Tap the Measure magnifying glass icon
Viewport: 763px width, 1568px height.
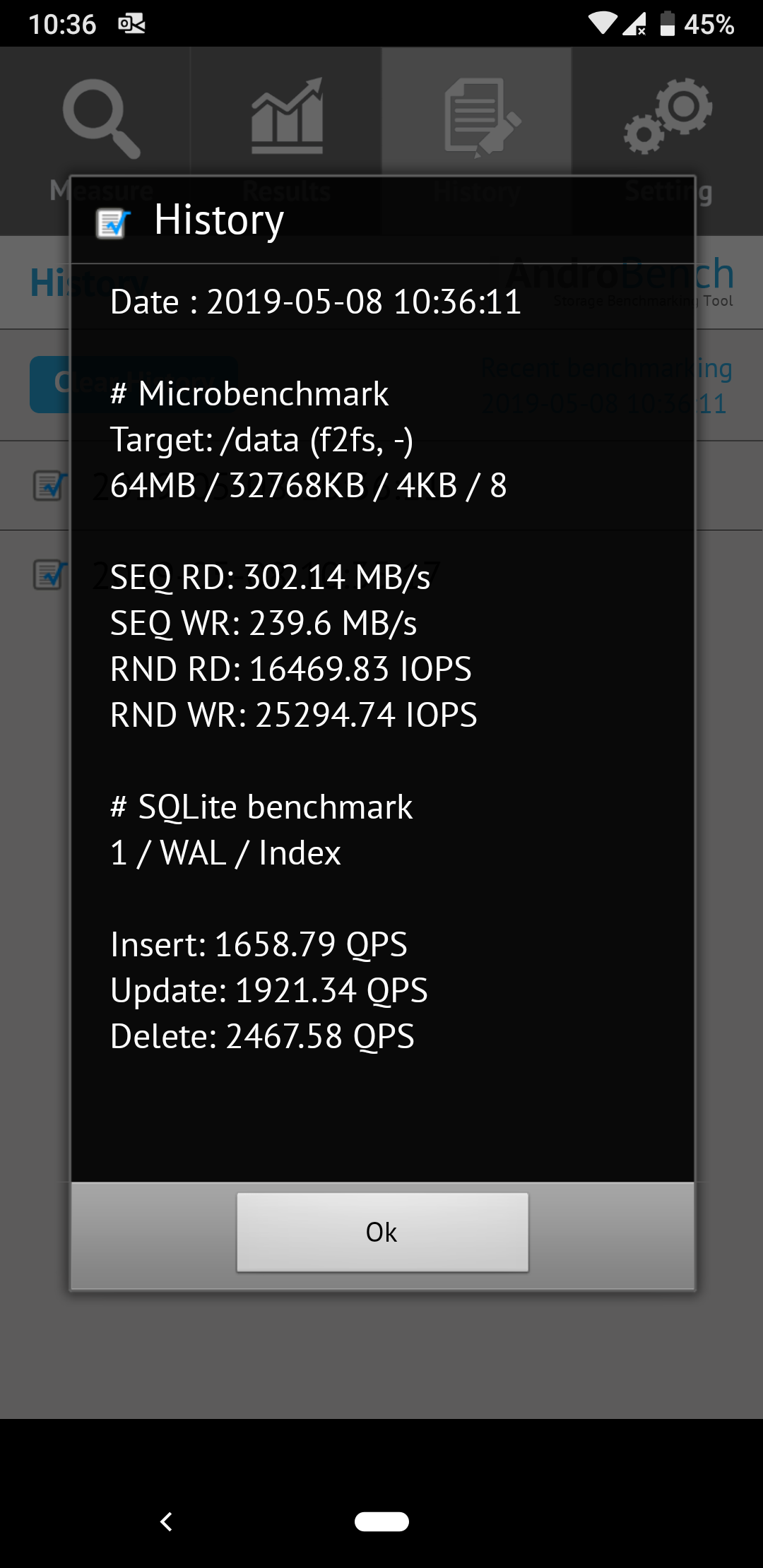tap(101, 117)
